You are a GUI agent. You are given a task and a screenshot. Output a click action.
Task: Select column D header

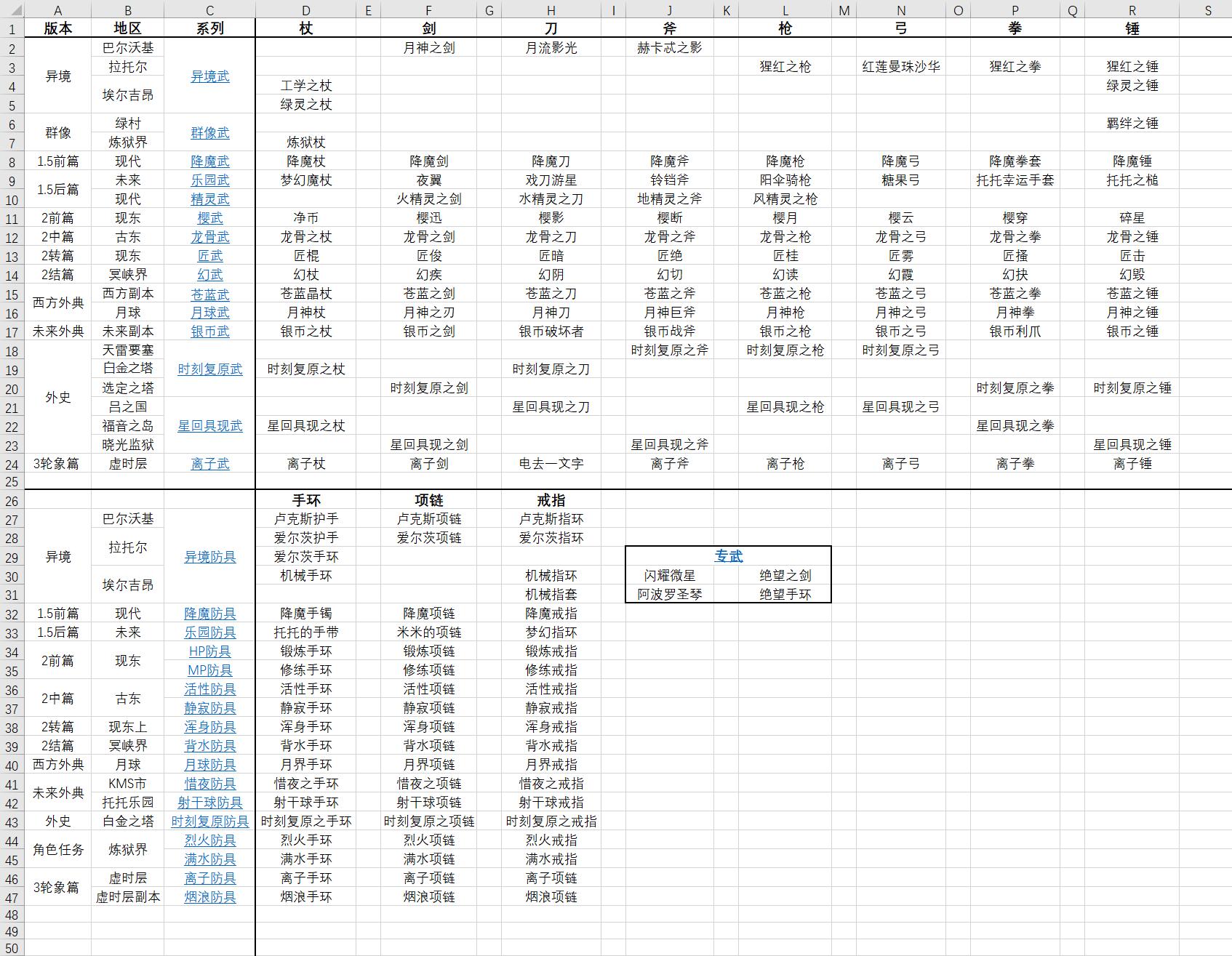(305, 10)
